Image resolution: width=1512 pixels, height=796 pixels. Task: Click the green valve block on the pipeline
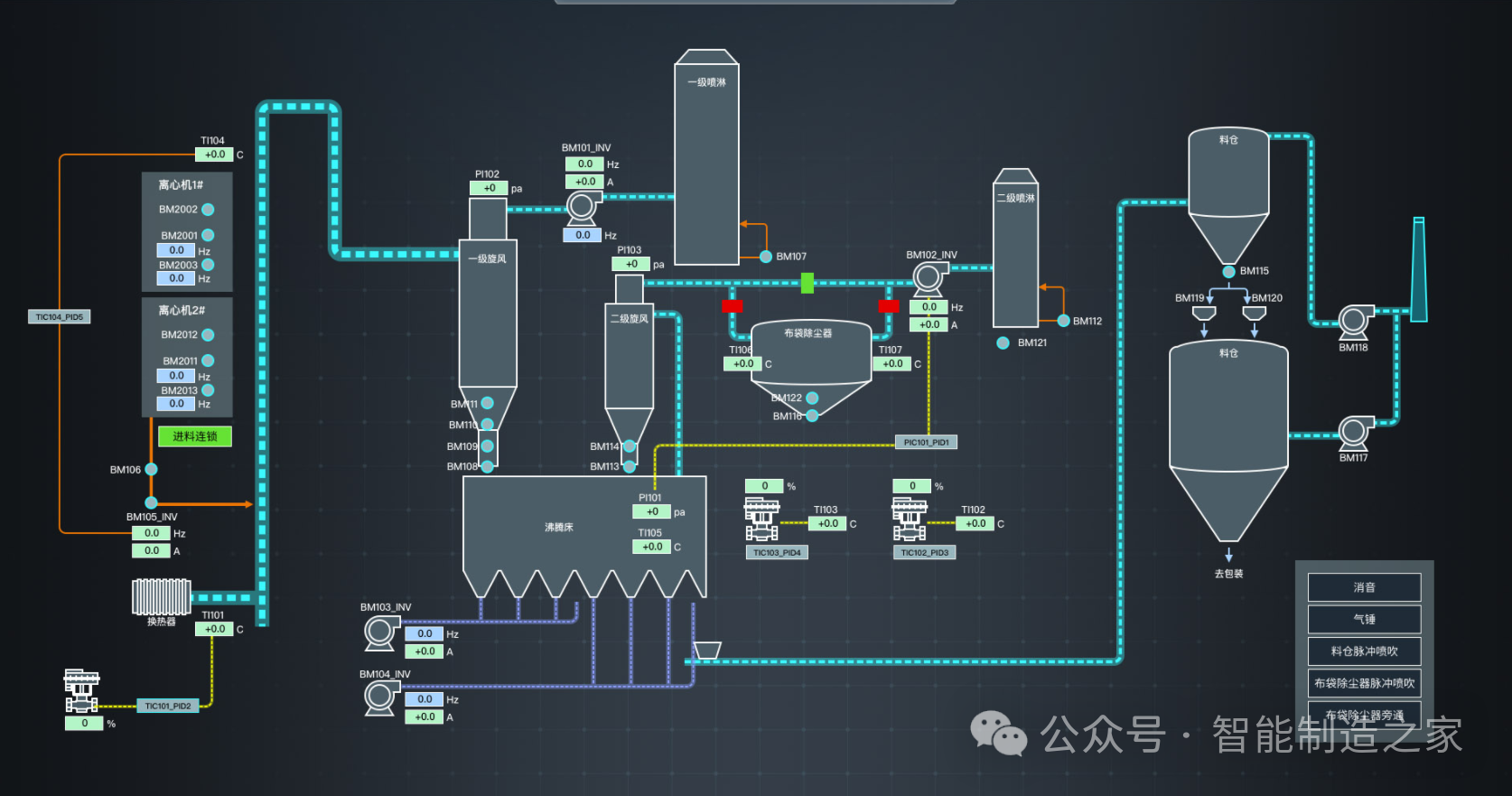(x=807, y=284)
